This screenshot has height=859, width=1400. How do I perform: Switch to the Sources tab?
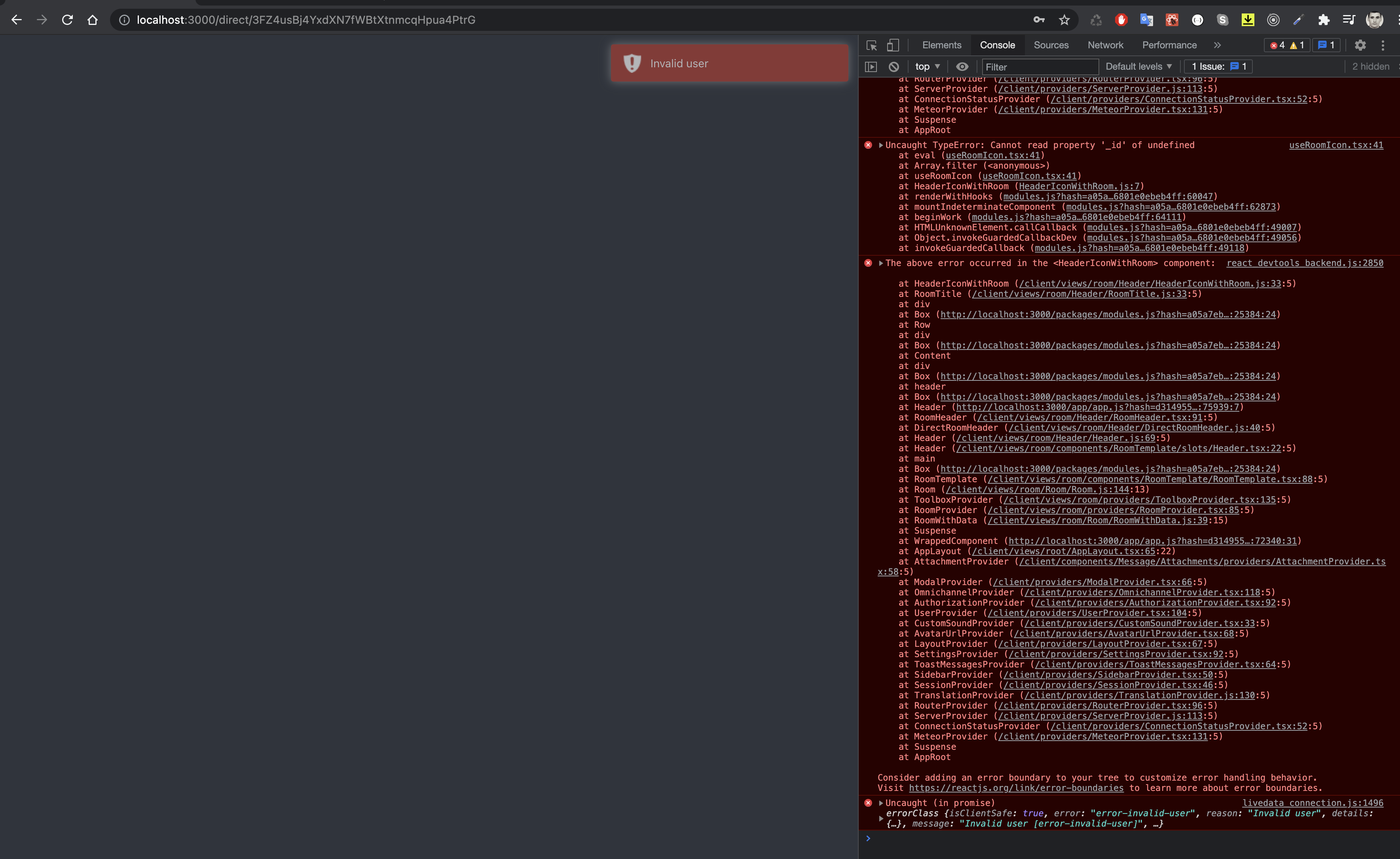tap(1051, 45)
